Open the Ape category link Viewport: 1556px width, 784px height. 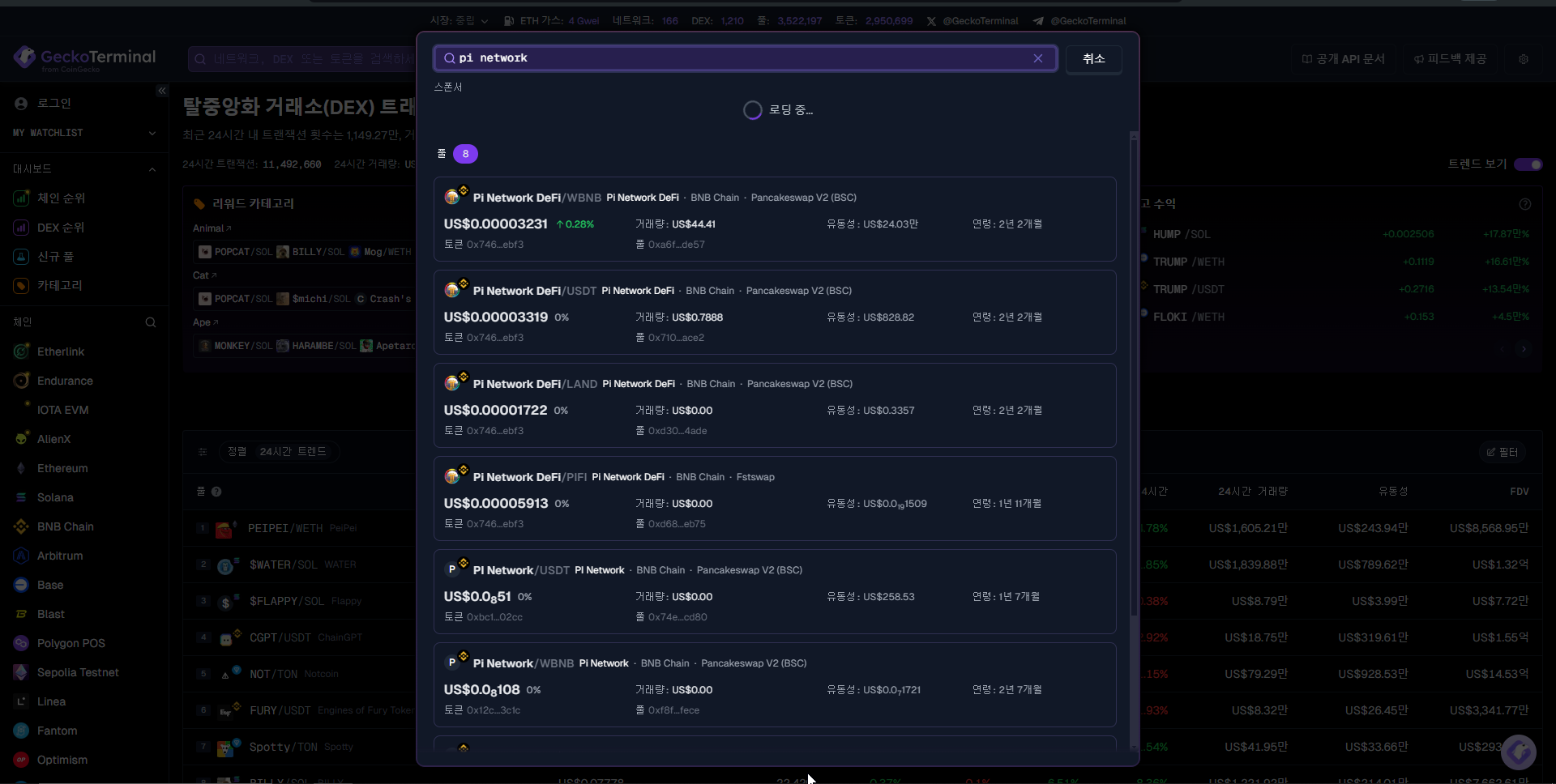click(205, 322)
